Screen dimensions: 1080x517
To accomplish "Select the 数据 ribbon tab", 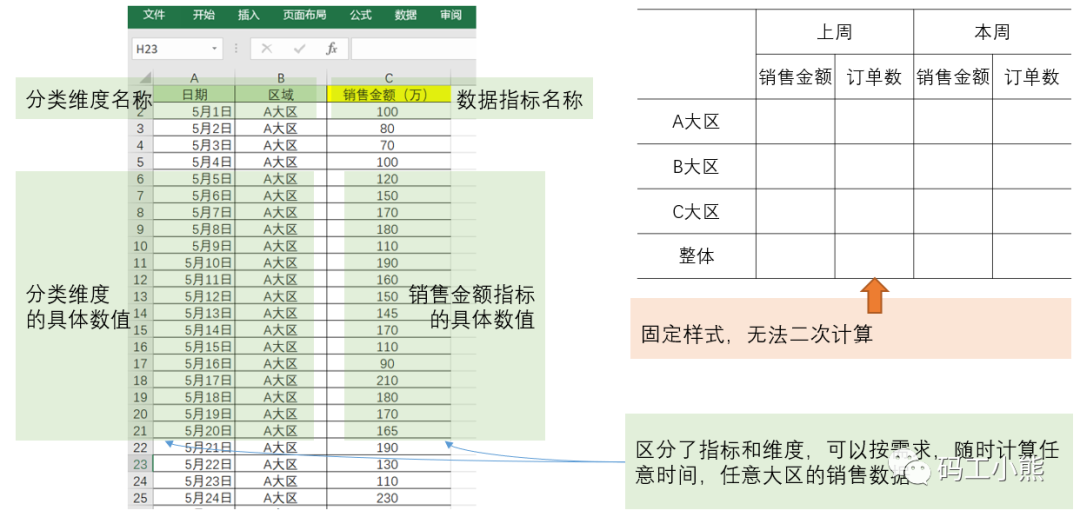I will [406, 15].
